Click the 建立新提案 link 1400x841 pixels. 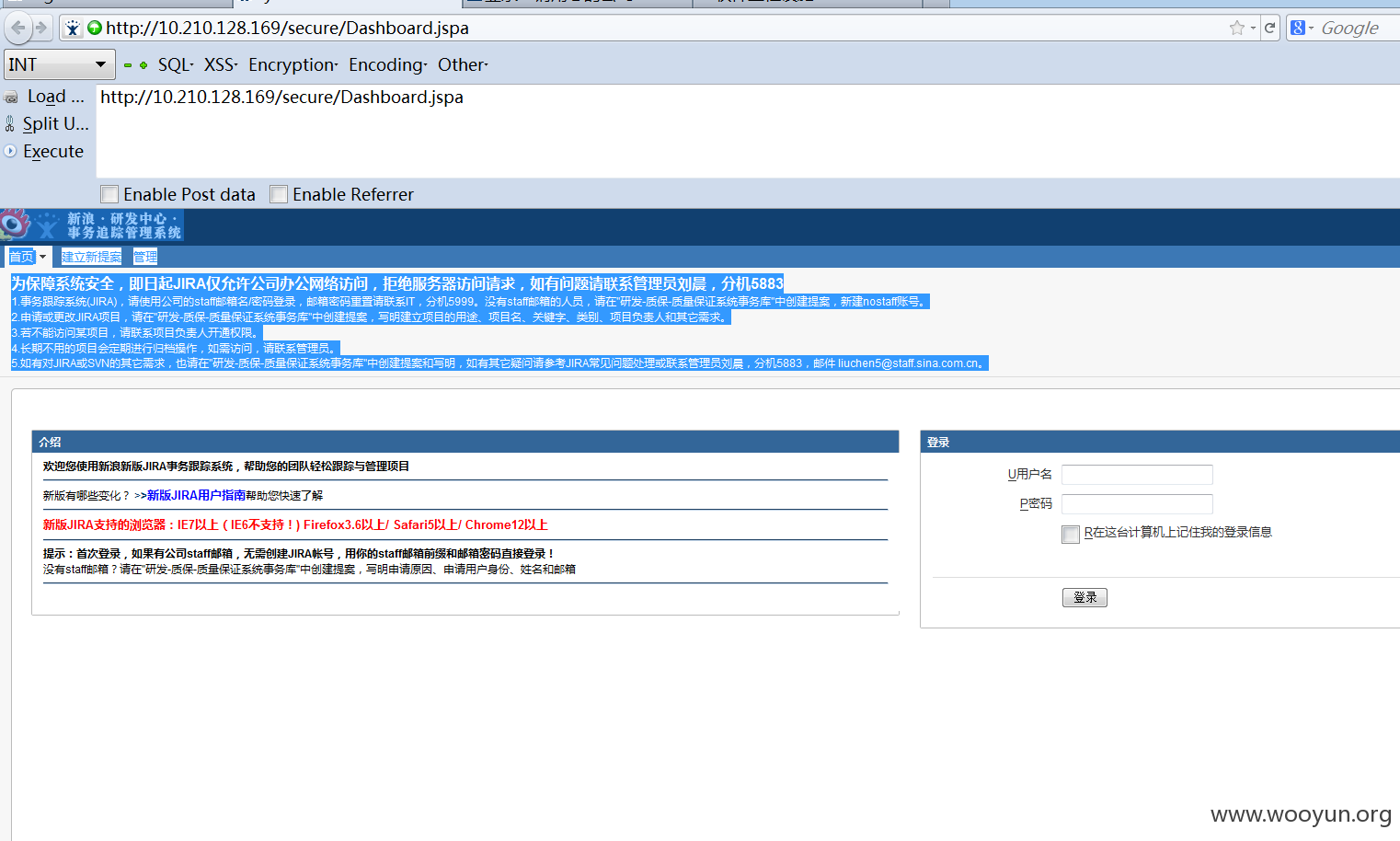pyautogui.click(x=91, y=257)
